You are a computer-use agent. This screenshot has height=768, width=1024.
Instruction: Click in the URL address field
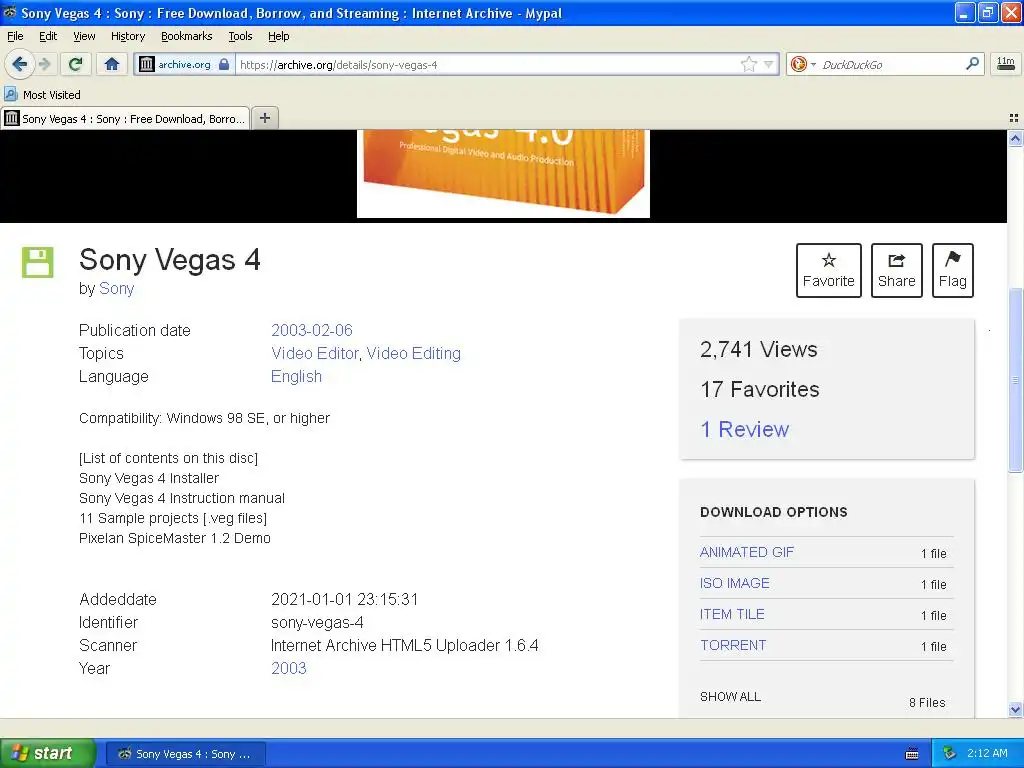pos(487,64)
